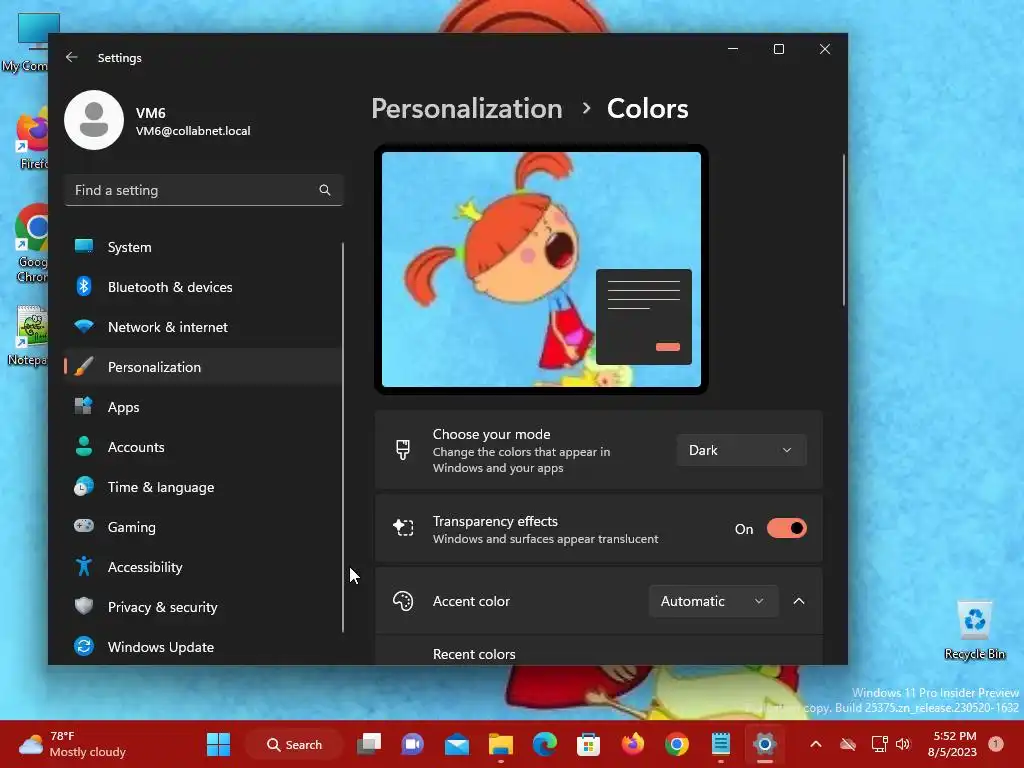Open the weather widget showing 78°F

click(72, 744)
